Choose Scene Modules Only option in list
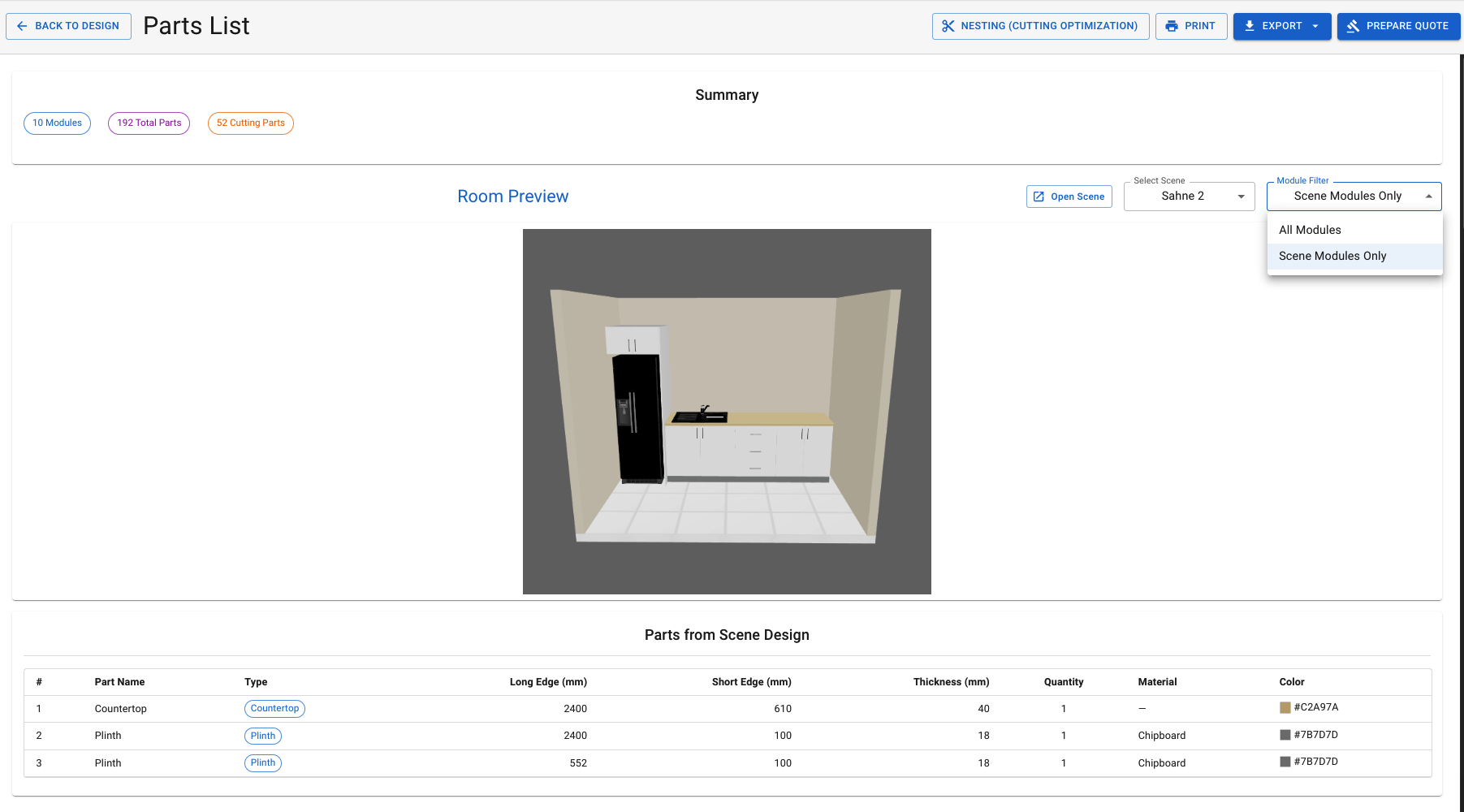Screen dimensions: 1464x812 (x=1354, y=256)
